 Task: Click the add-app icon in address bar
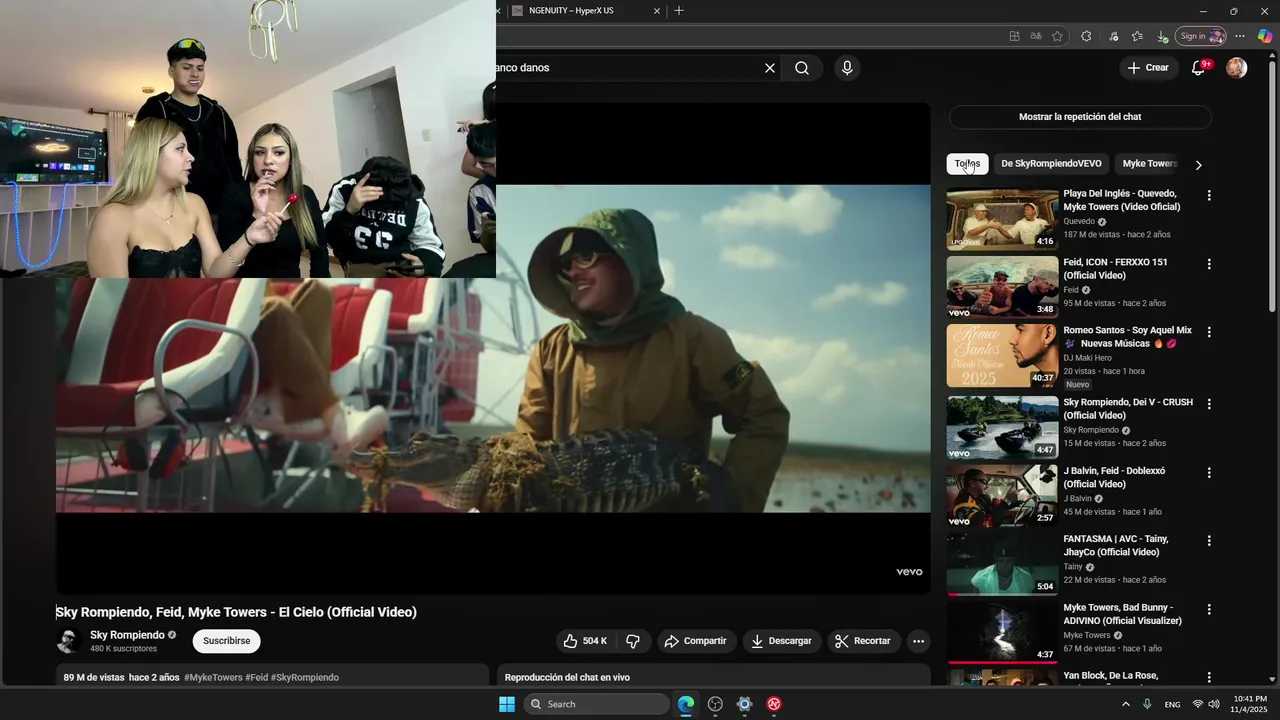coord(1014,36)
